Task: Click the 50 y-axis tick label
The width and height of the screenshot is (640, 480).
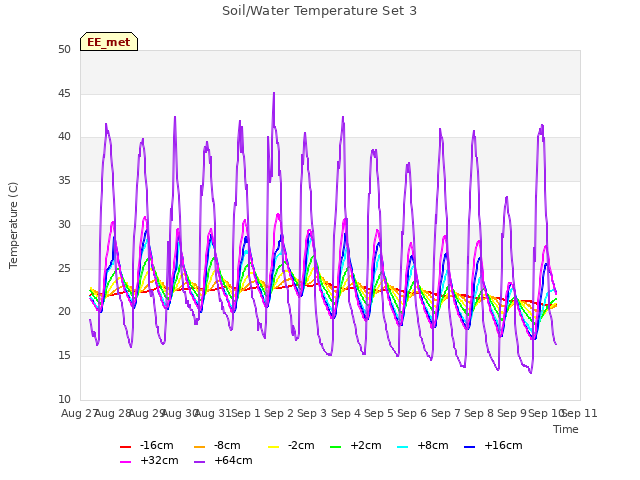Action: [x=64, y=49]
